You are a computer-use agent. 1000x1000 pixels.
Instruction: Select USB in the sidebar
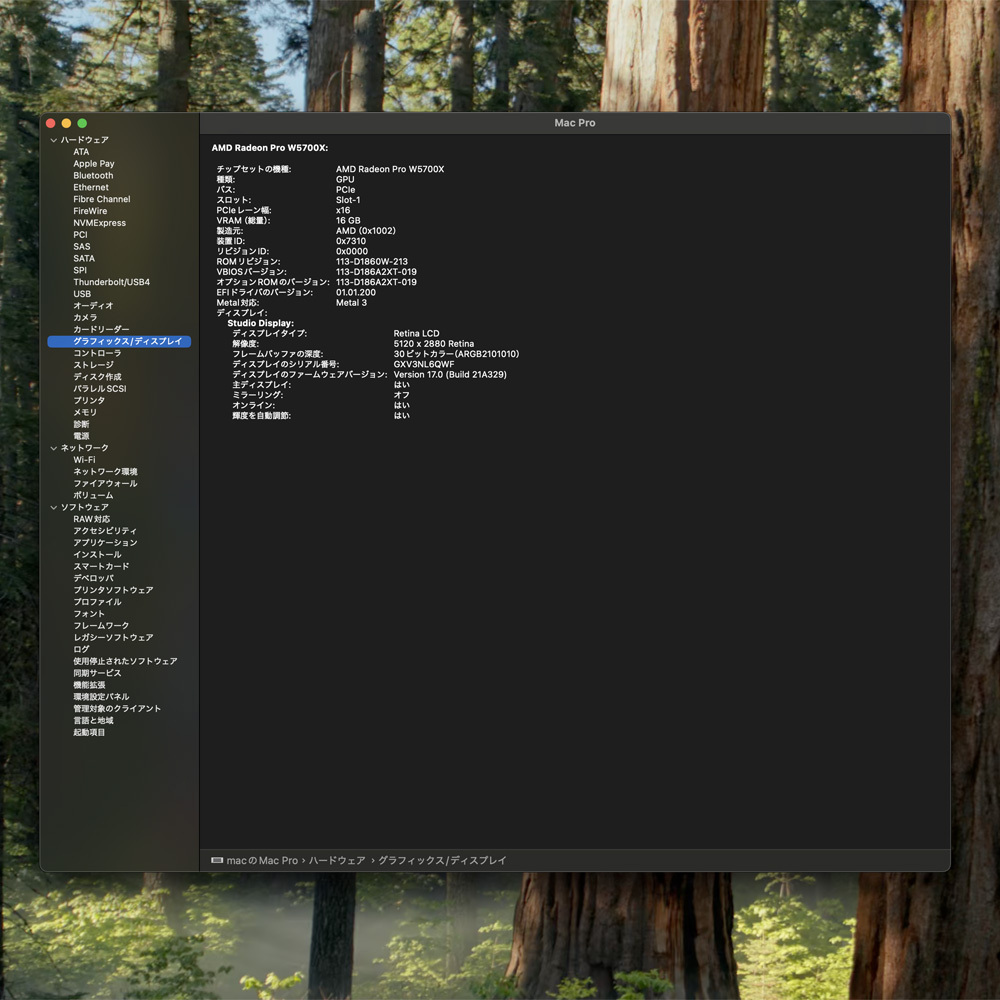pos(82,294)
